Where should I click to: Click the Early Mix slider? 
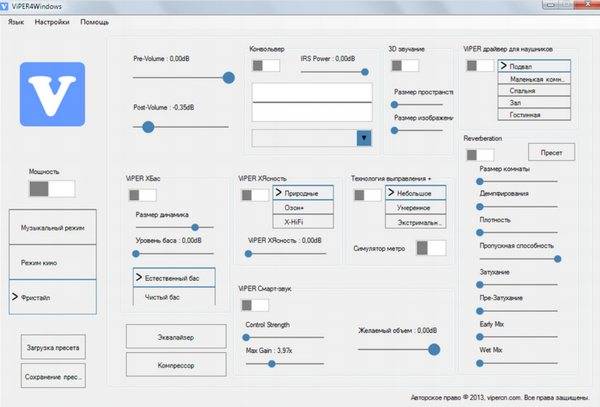[518, 337]
